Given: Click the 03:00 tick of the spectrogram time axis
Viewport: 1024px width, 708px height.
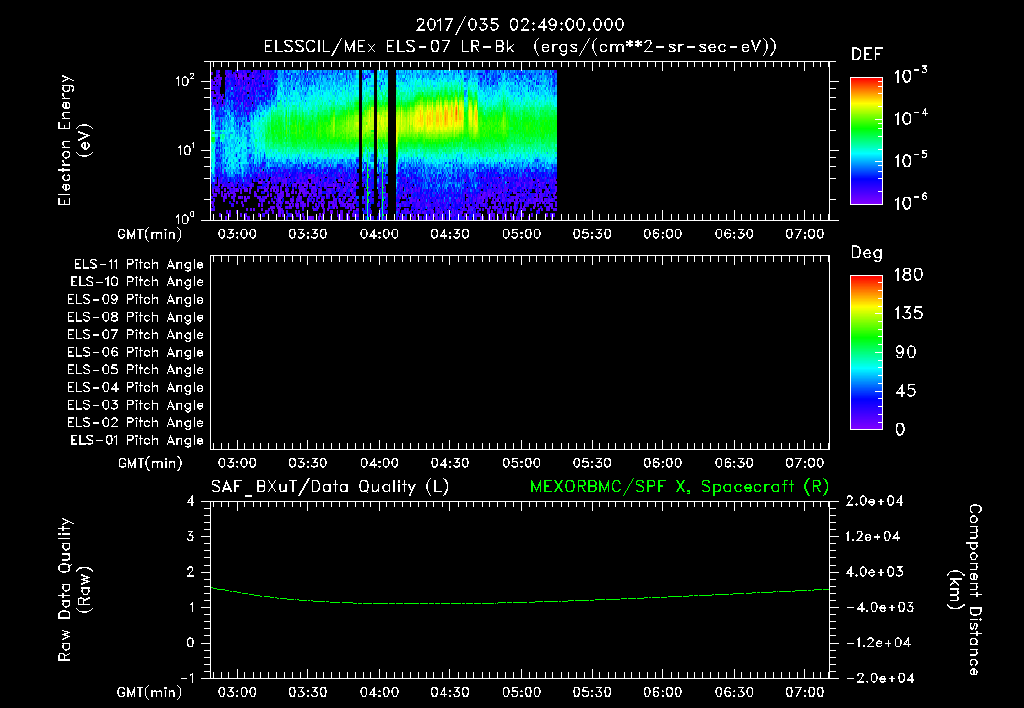Looking at the screenshot, I should tap(236, 234).
